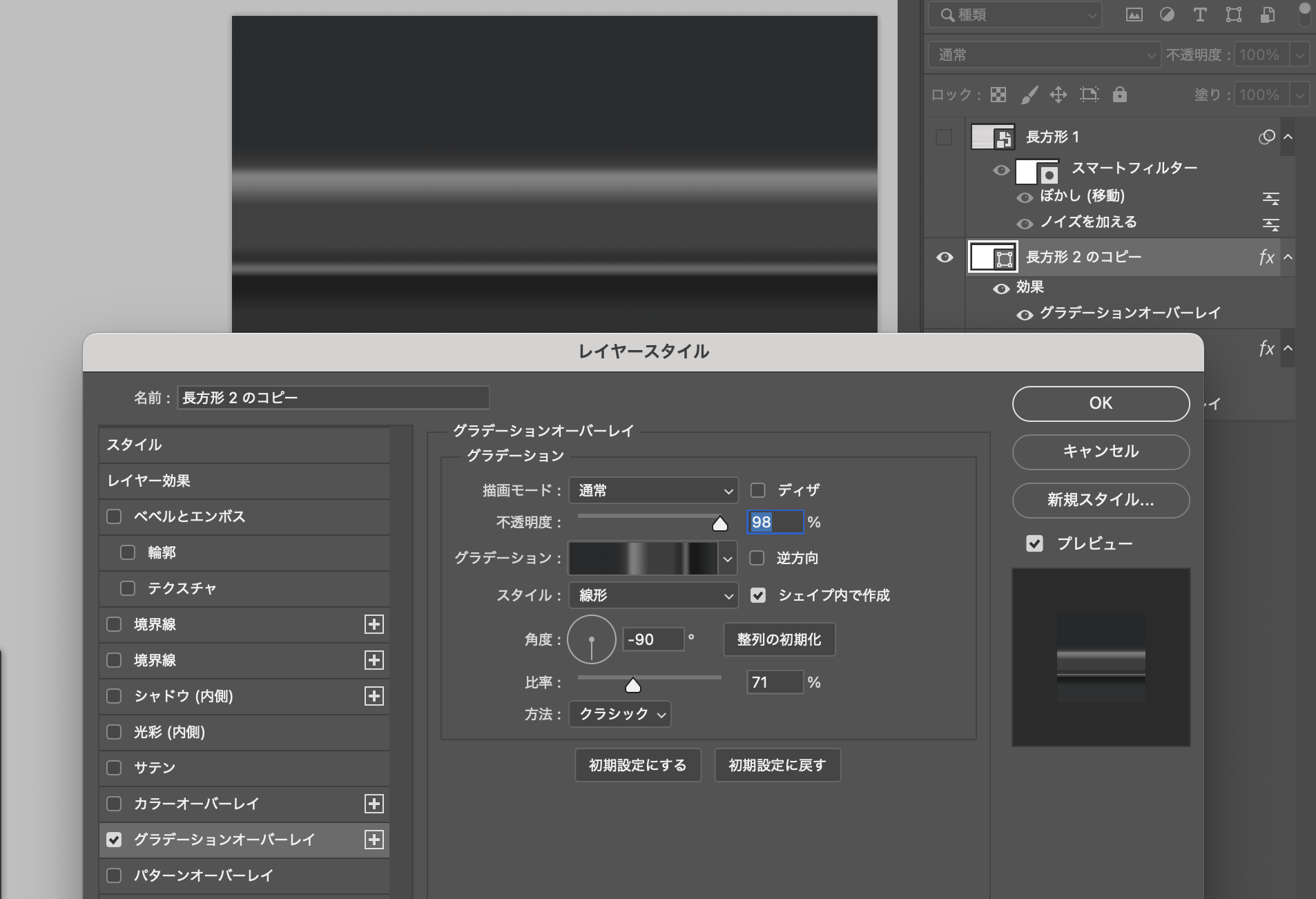Click the smart object filter icon
Screen dimensions: 1316x899
click(1268, 15)
